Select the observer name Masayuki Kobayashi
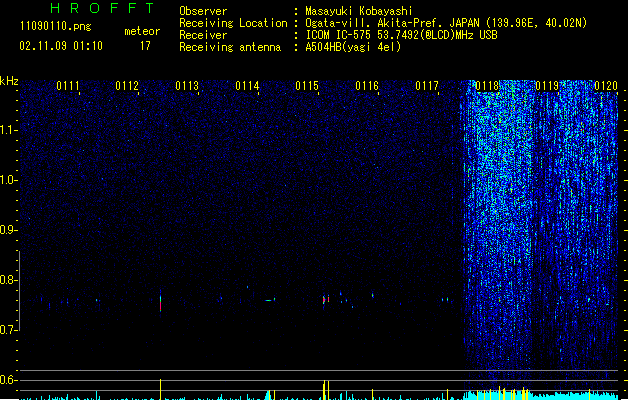Screen dimensions: 629x400 [359, 11]
